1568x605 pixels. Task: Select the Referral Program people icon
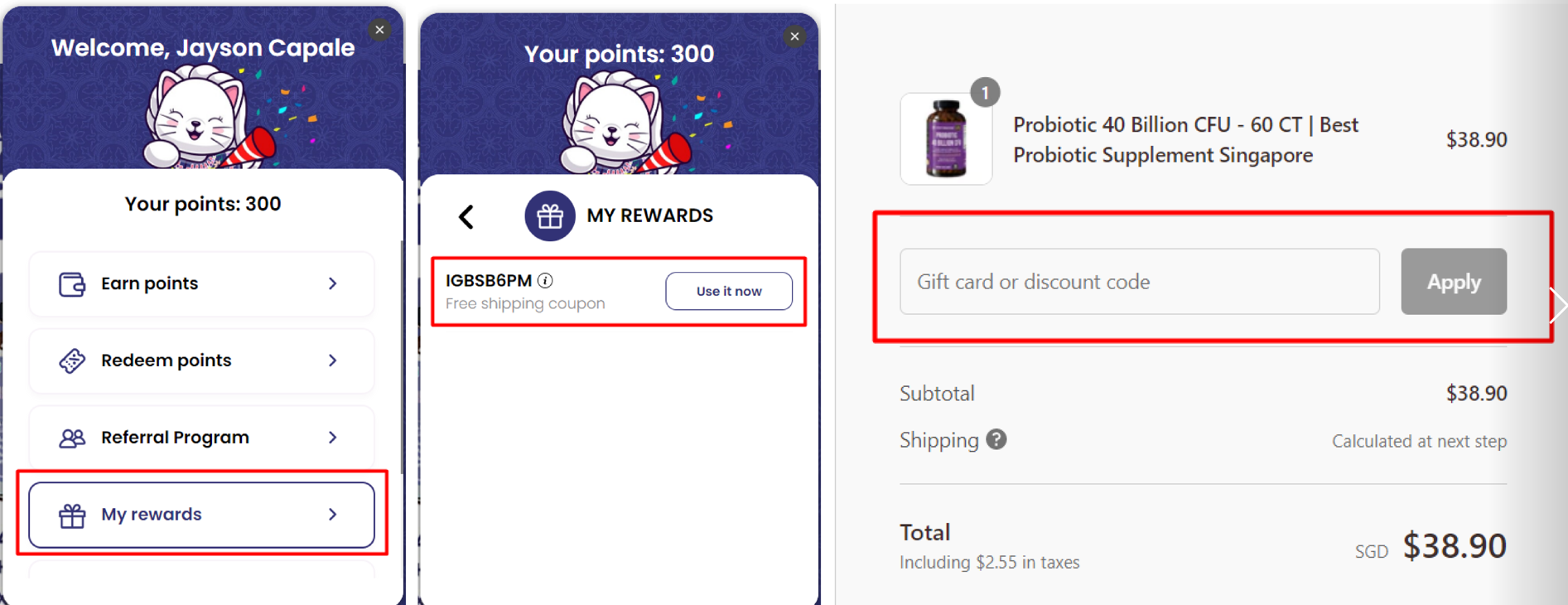click(x=73, y=438)
